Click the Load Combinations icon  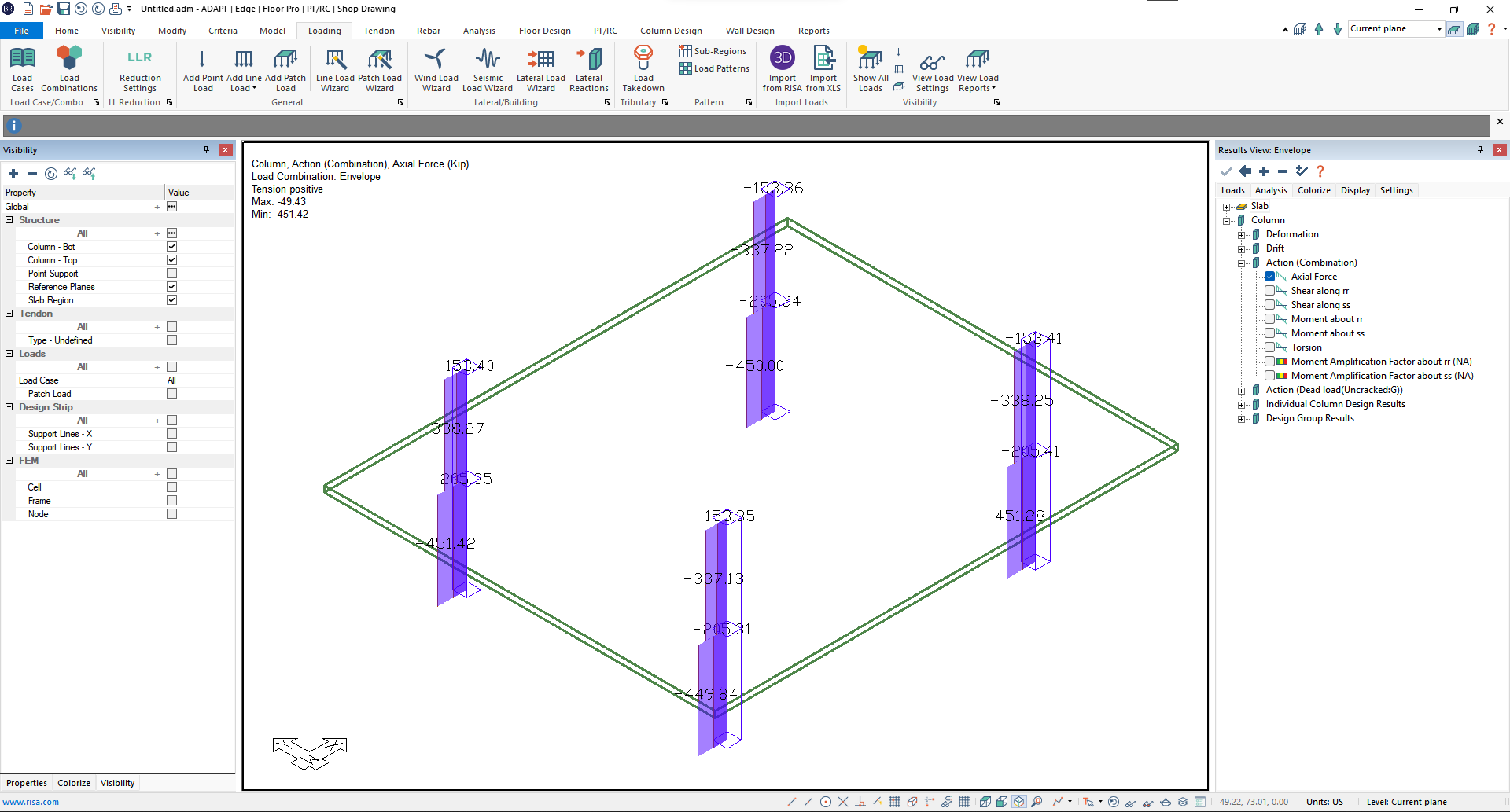point(69,68)
